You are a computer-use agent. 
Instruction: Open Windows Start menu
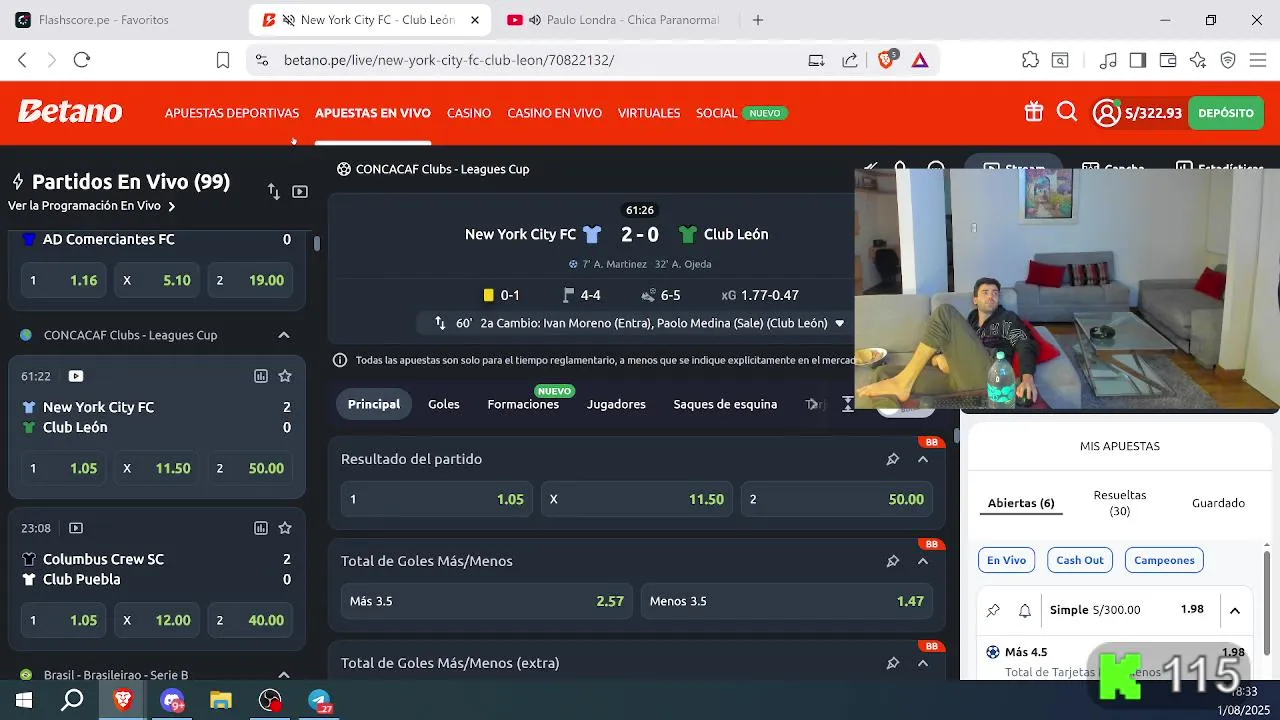point(24,700)
